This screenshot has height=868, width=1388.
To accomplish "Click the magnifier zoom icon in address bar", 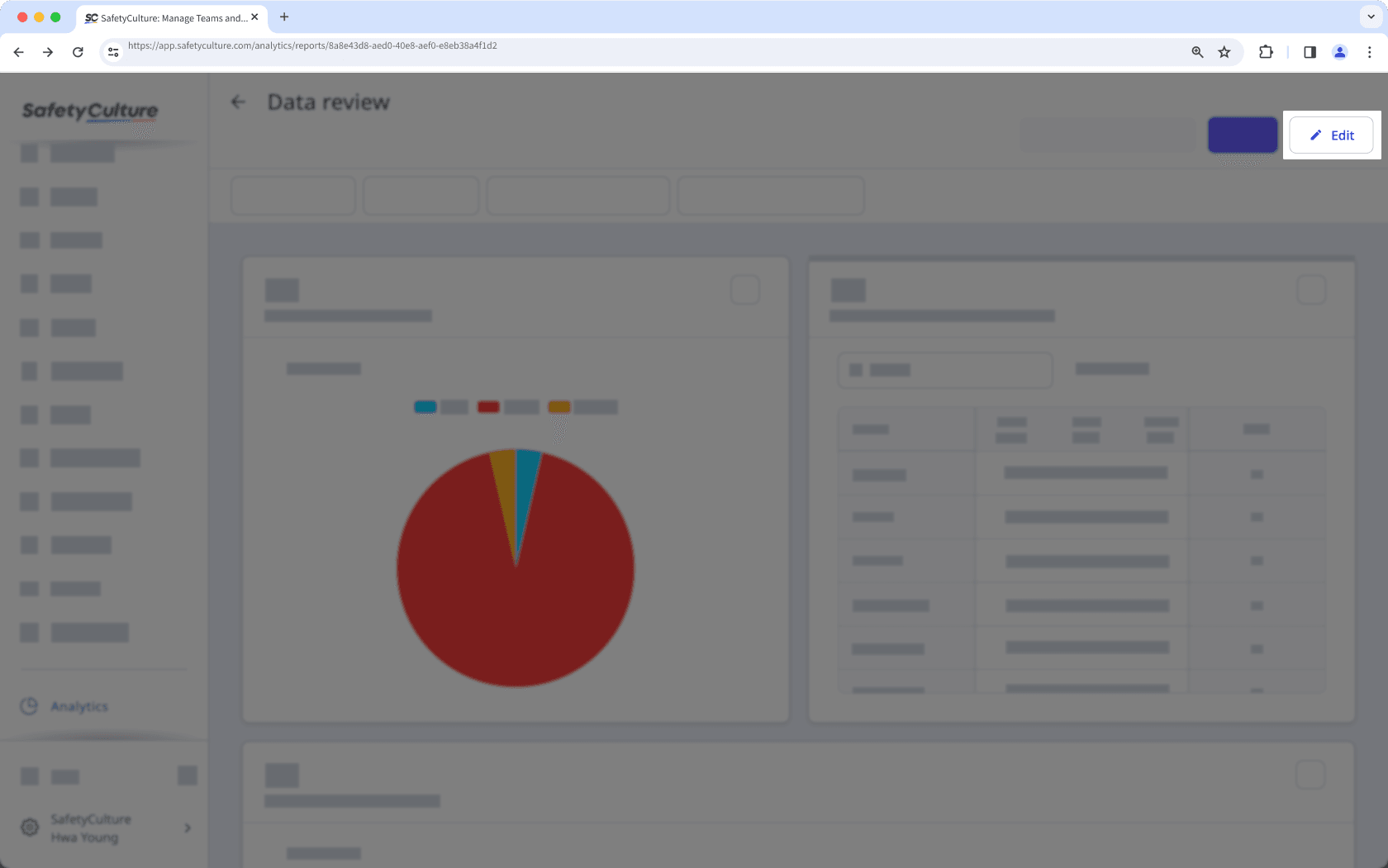I will [x=1195, y=52].
